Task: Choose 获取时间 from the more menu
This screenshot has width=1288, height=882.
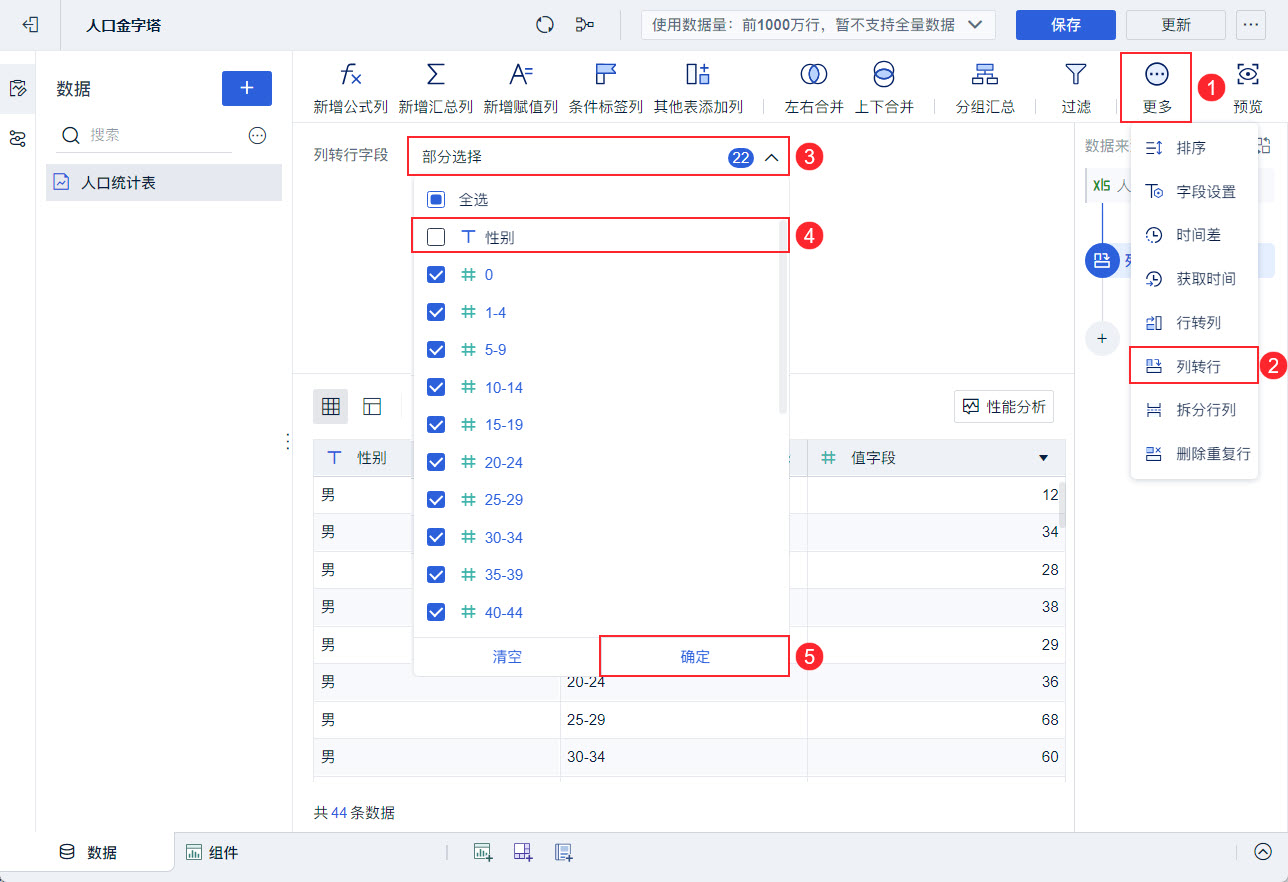Action: pyautogui.click(x=1194, y=279)
